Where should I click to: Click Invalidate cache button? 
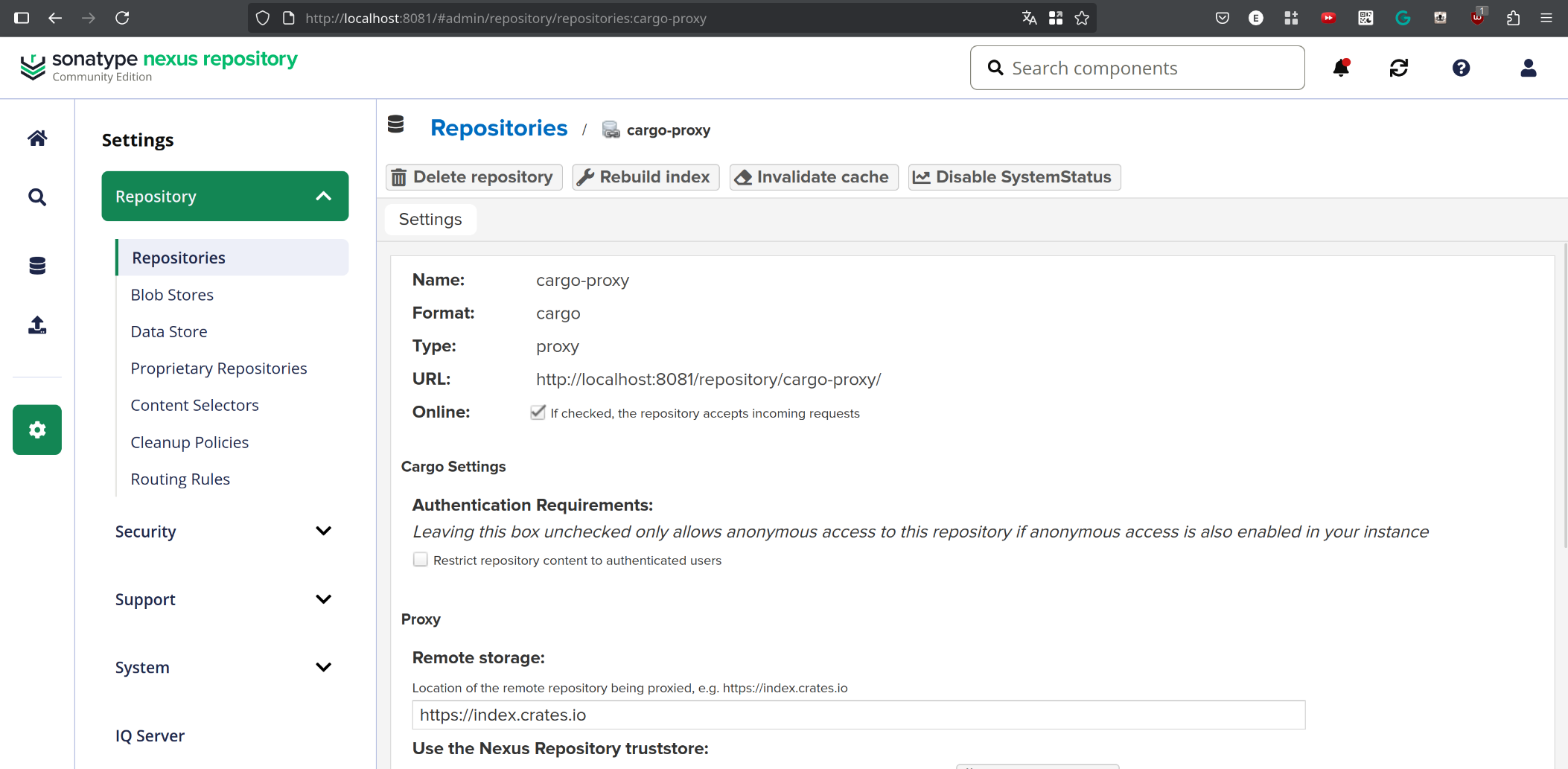coord(814,177)
